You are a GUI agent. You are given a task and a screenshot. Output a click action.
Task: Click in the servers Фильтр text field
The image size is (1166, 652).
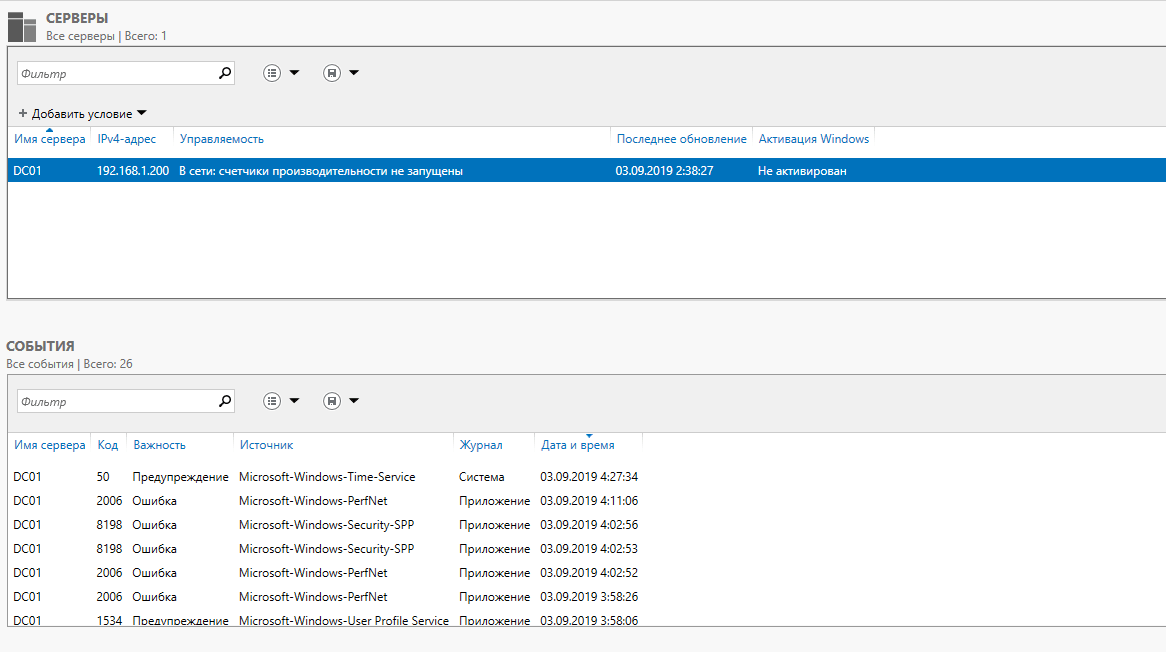click(x=115, y=73)
